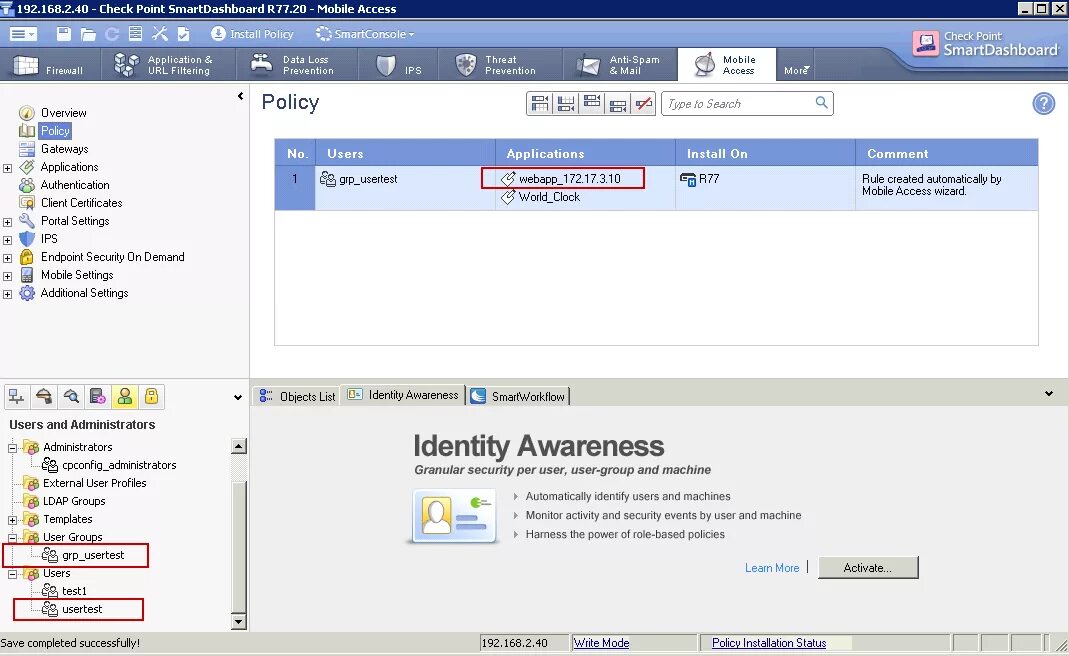This screenshot has width=1069, height=656.
Task: Click the database list icon in the toolbar
Action: point(136,34)
